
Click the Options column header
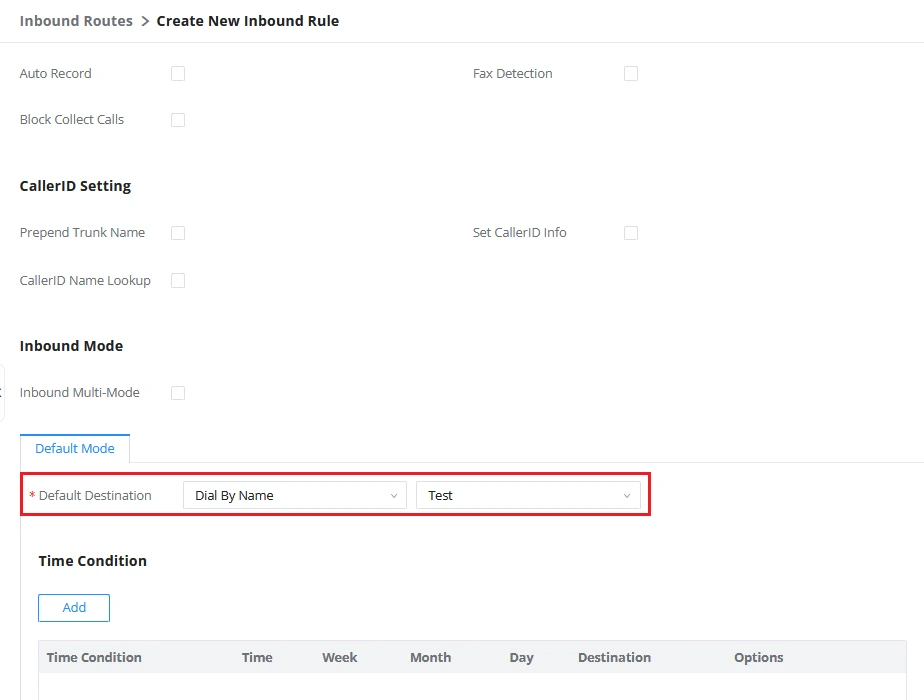click(x=758, y=658)
